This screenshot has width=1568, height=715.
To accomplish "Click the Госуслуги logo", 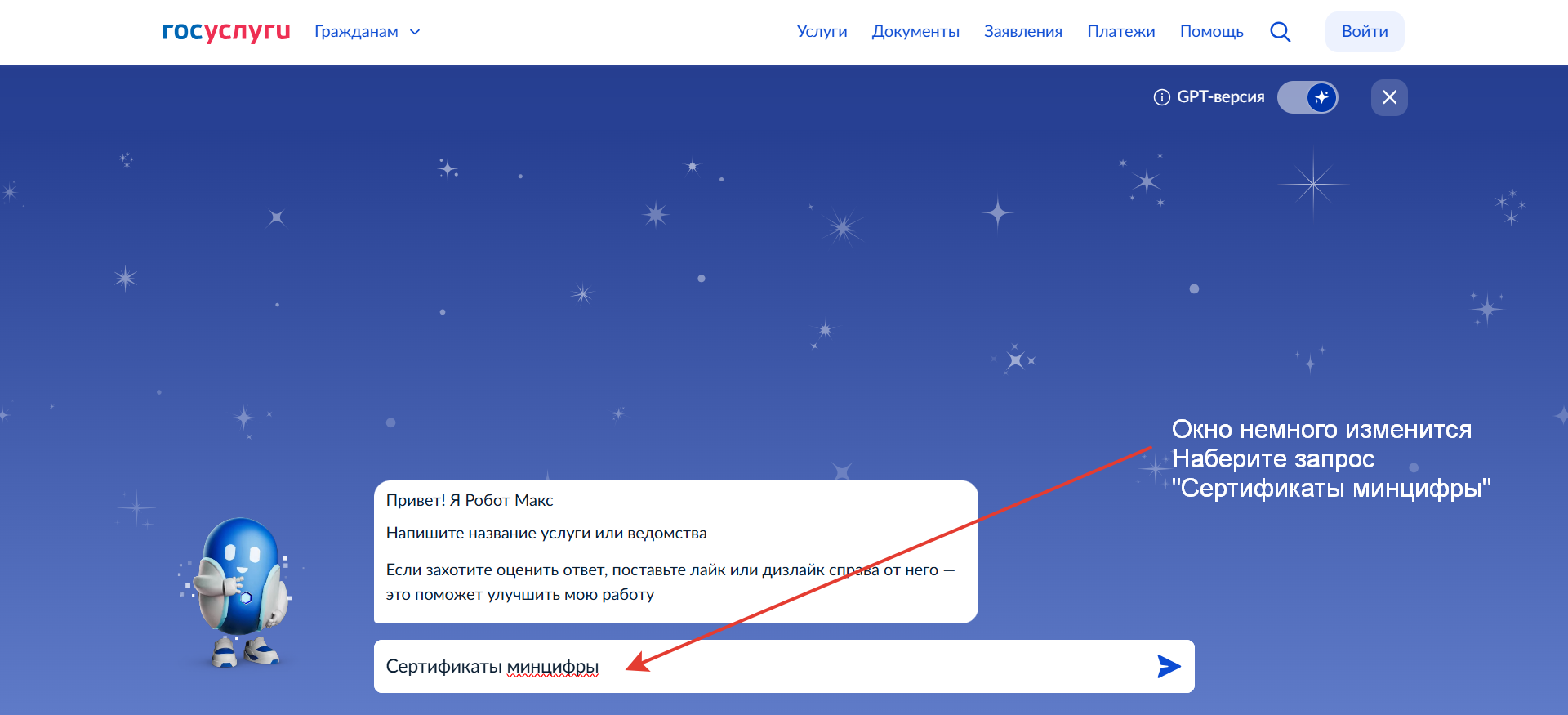I will coord(226,31).
